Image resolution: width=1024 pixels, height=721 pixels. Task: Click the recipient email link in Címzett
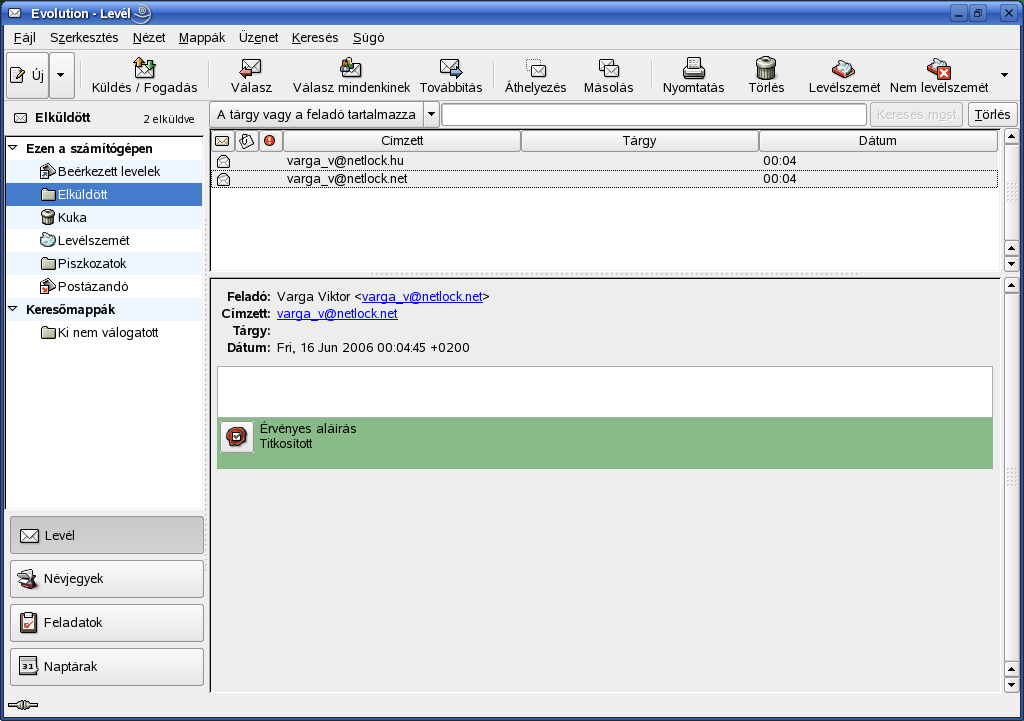click(x=337, y=313)
